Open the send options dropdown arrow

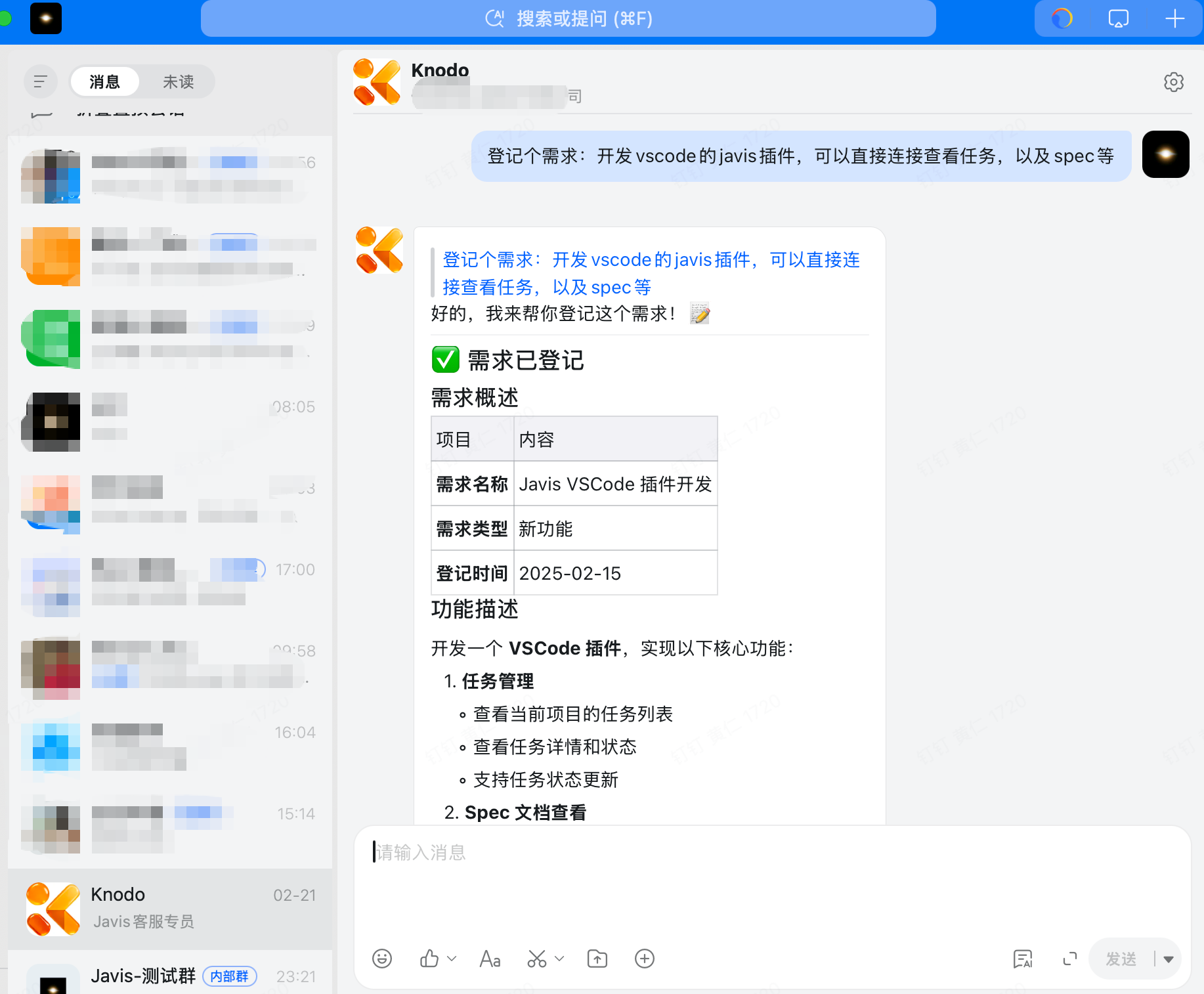click(x=1168, y=959)
